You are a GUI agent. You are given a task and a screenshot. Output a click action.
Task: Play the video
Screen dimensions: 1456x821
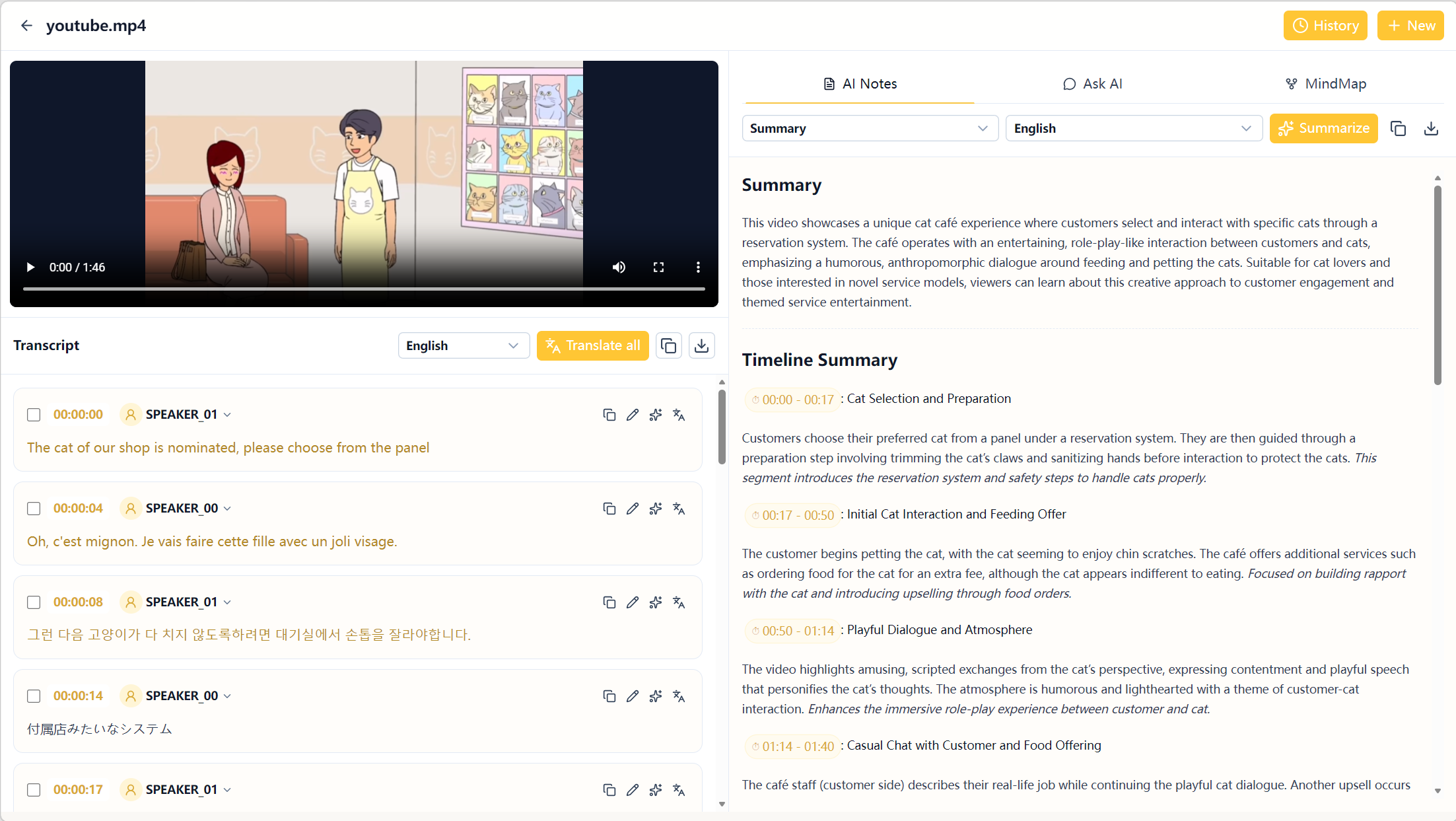[x=30, y=268]
